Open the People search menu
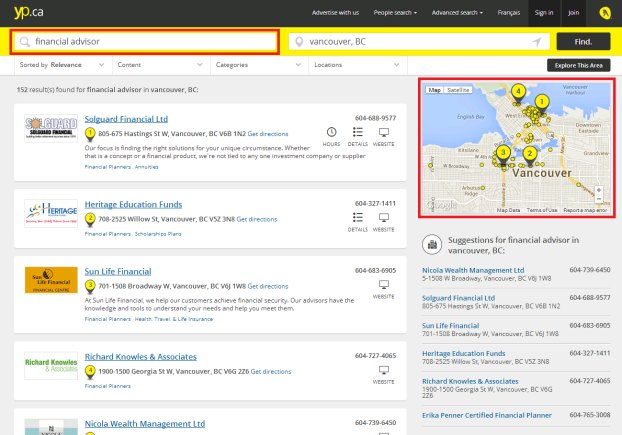Viewport: 622px width, 435px height. tap(397, 13)
